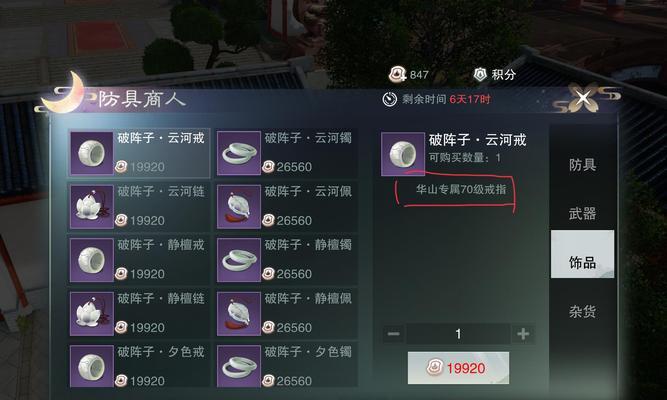Select 破阵子·静檀链 necklace icon
The image size is (667, 400).
tap(91, 314)
